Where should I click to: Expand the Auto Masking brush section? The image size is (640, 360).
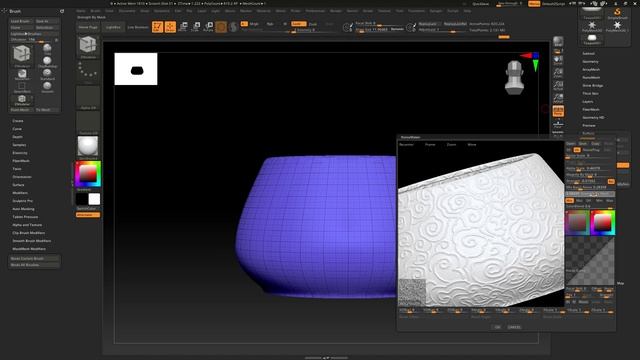(x=23, y=209)
